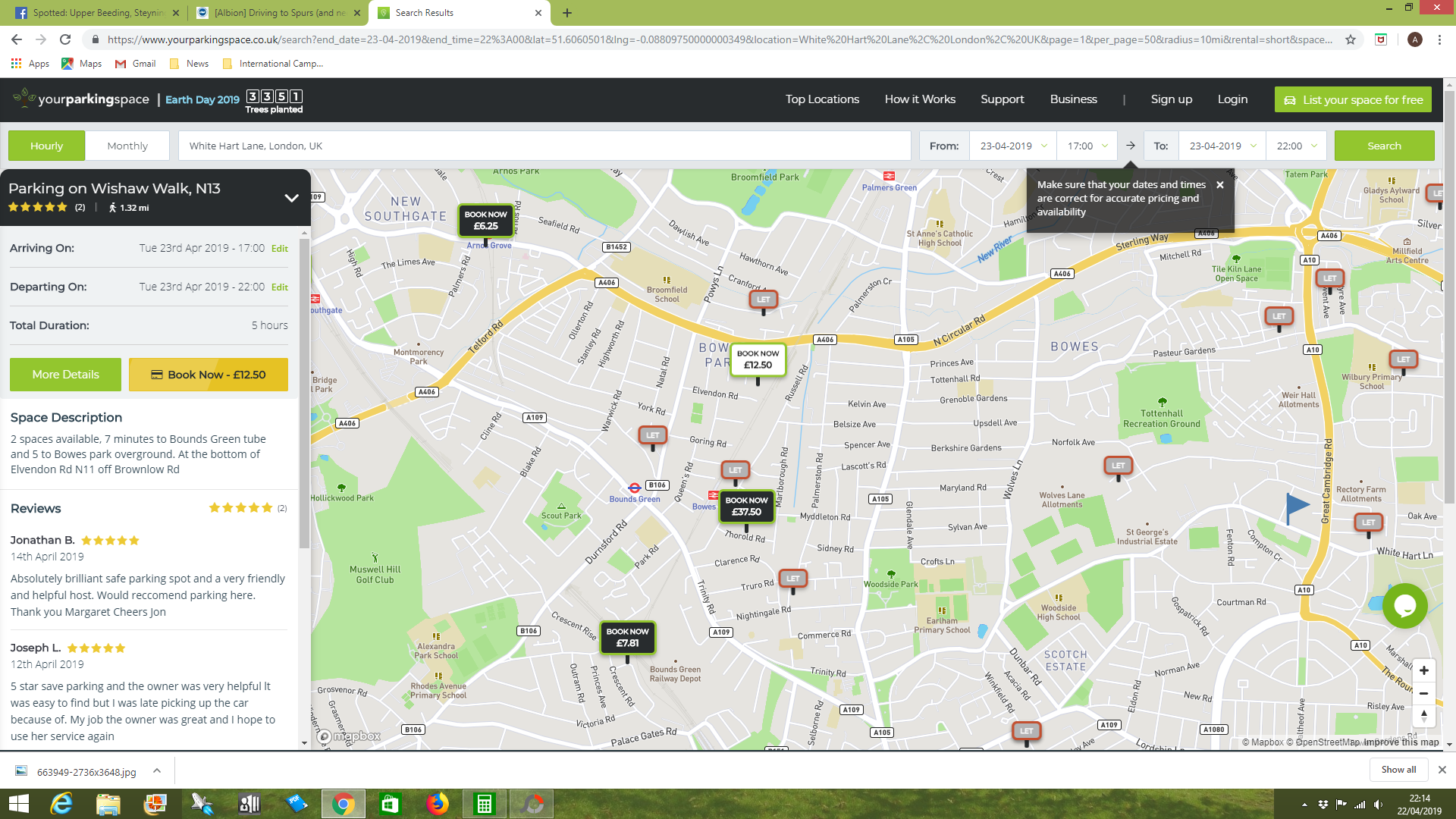1456x819 pixels.
Task: Zoom out the map with minus button
Action: pyautogui.click(x=1423, y=693)
